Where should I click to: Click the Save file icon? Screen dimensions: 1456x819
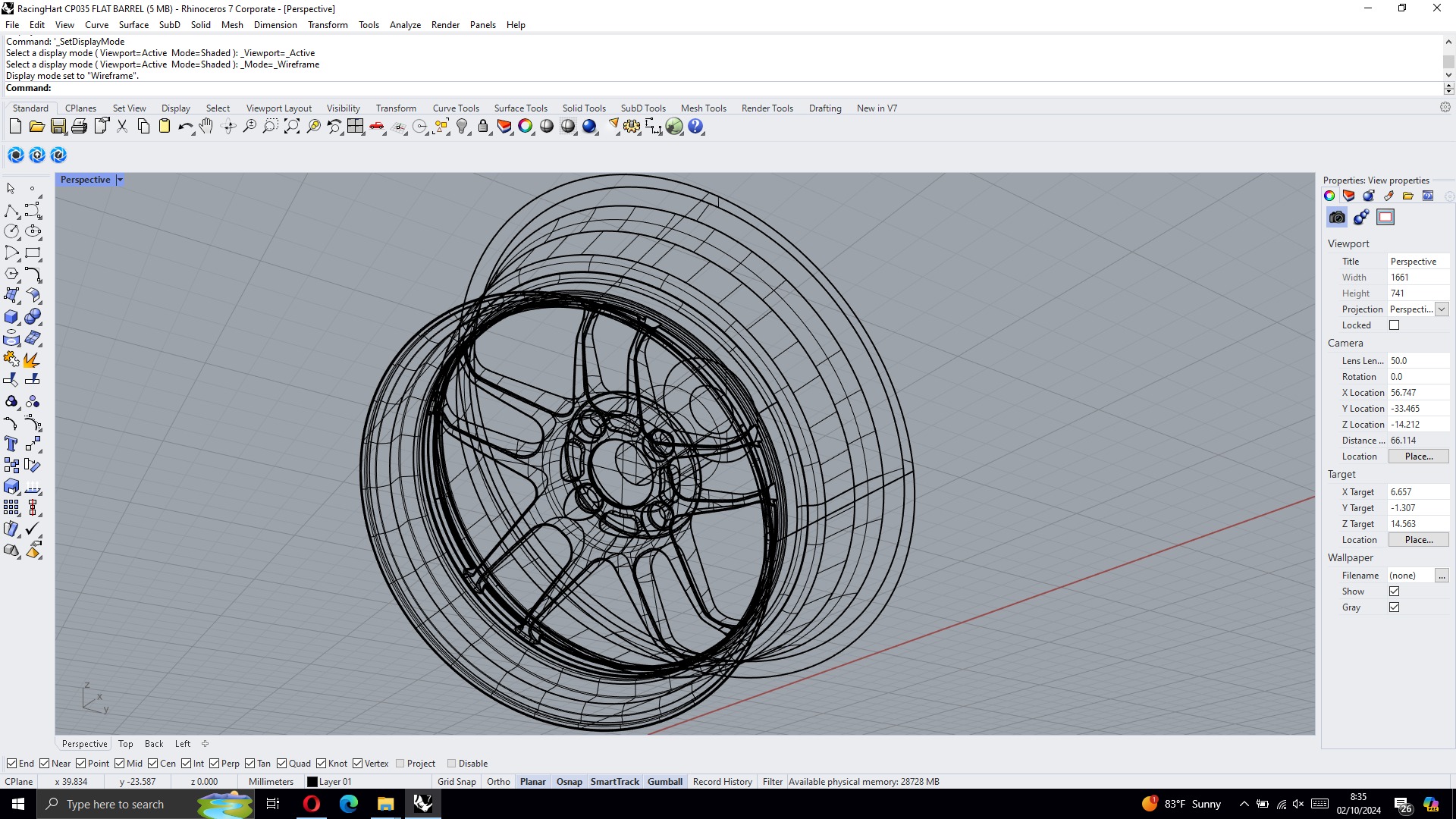(58, 127)
